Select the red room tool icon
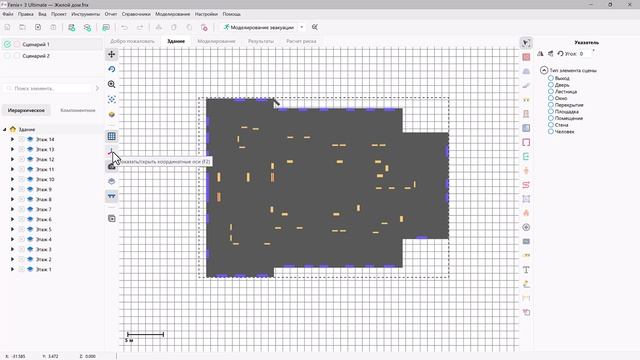Image resolution: width=640 pixels, height=360 pixels. pyautogui.click(x=526, y=57)
